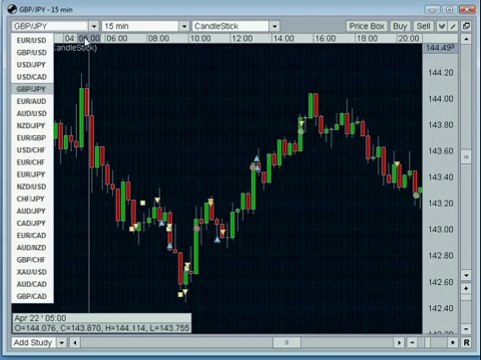481x360 pixels.
Task: Choose AUD/CAD in the pair list
Action: coord(32,284)
